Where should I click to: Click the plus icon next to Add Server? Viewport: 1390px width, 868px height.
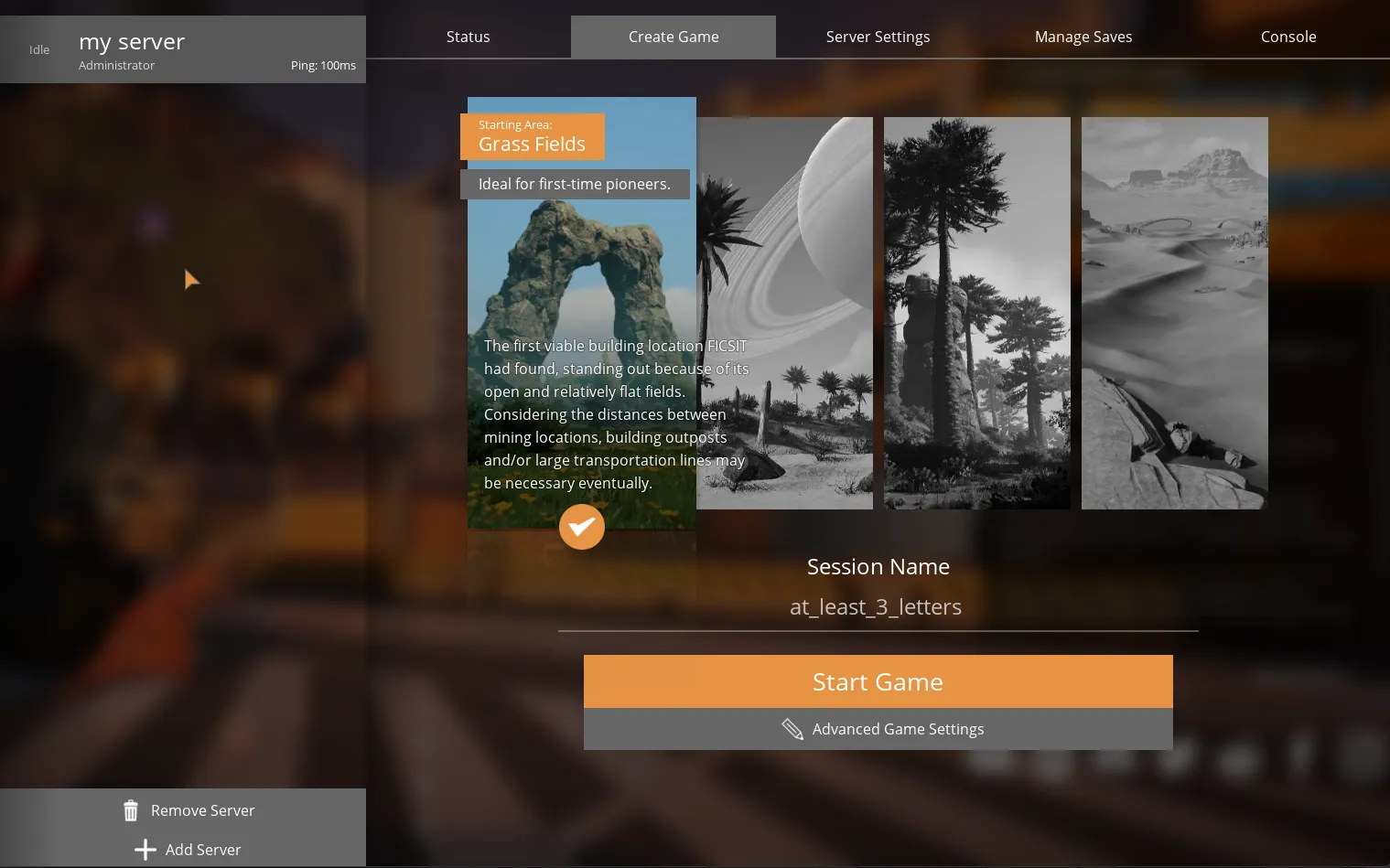145,850
